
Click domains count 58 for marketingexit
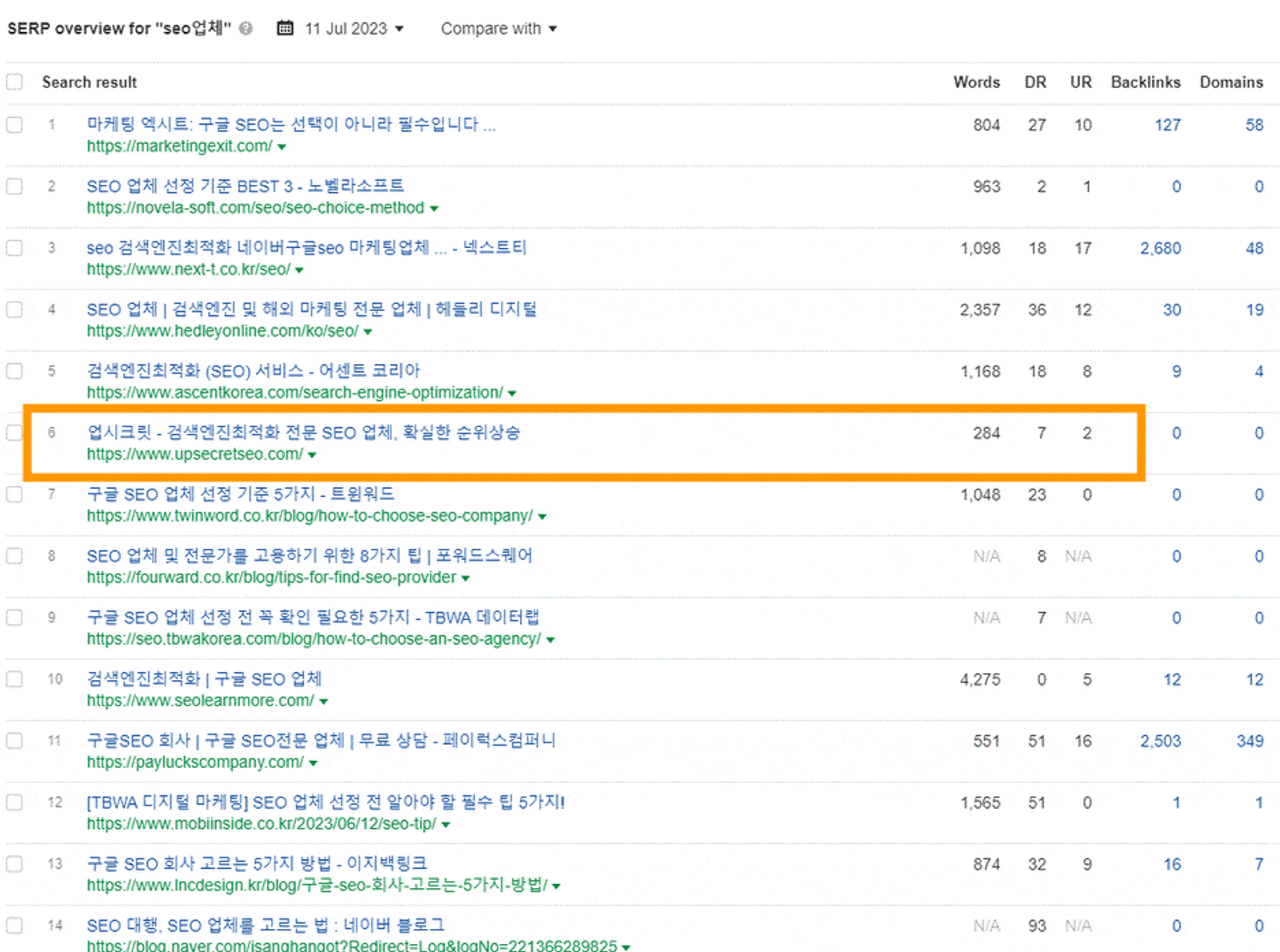point(1254,125)
